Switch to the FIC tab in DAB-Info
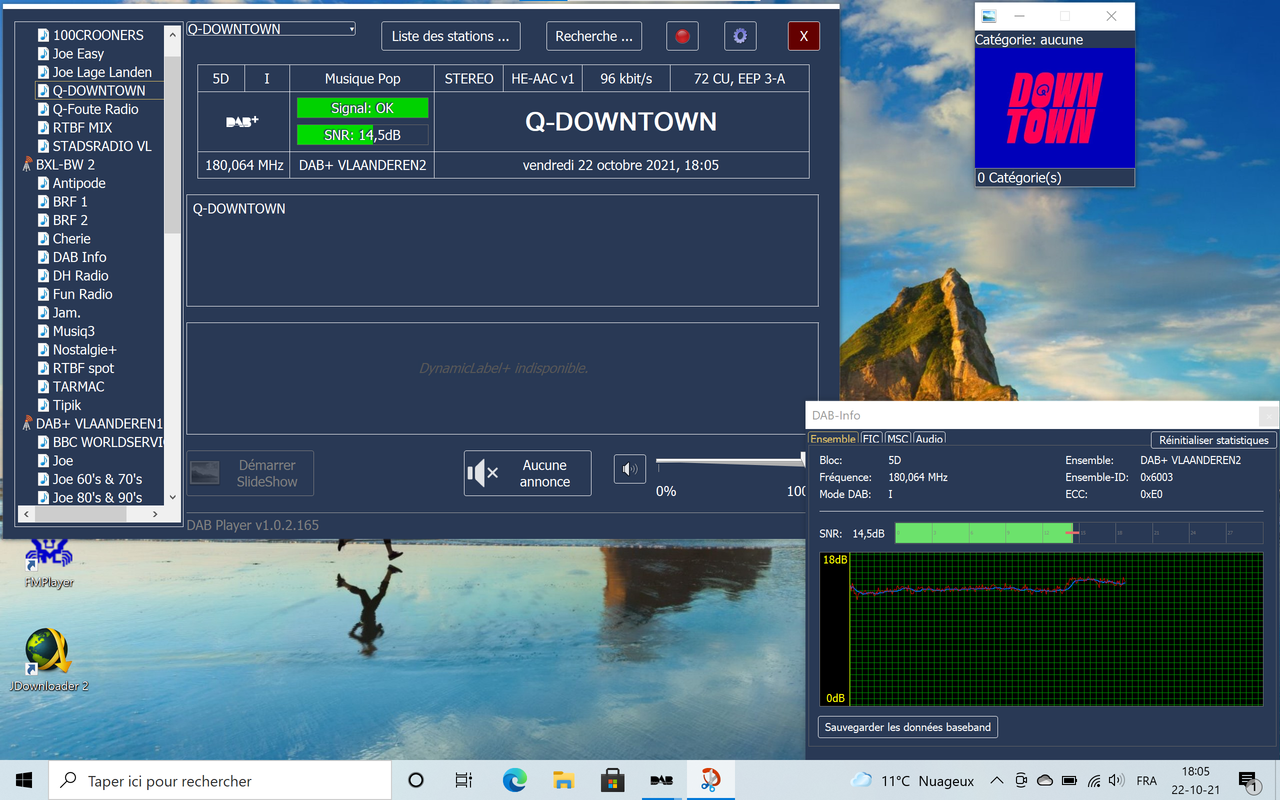 (x=871, y=439)
